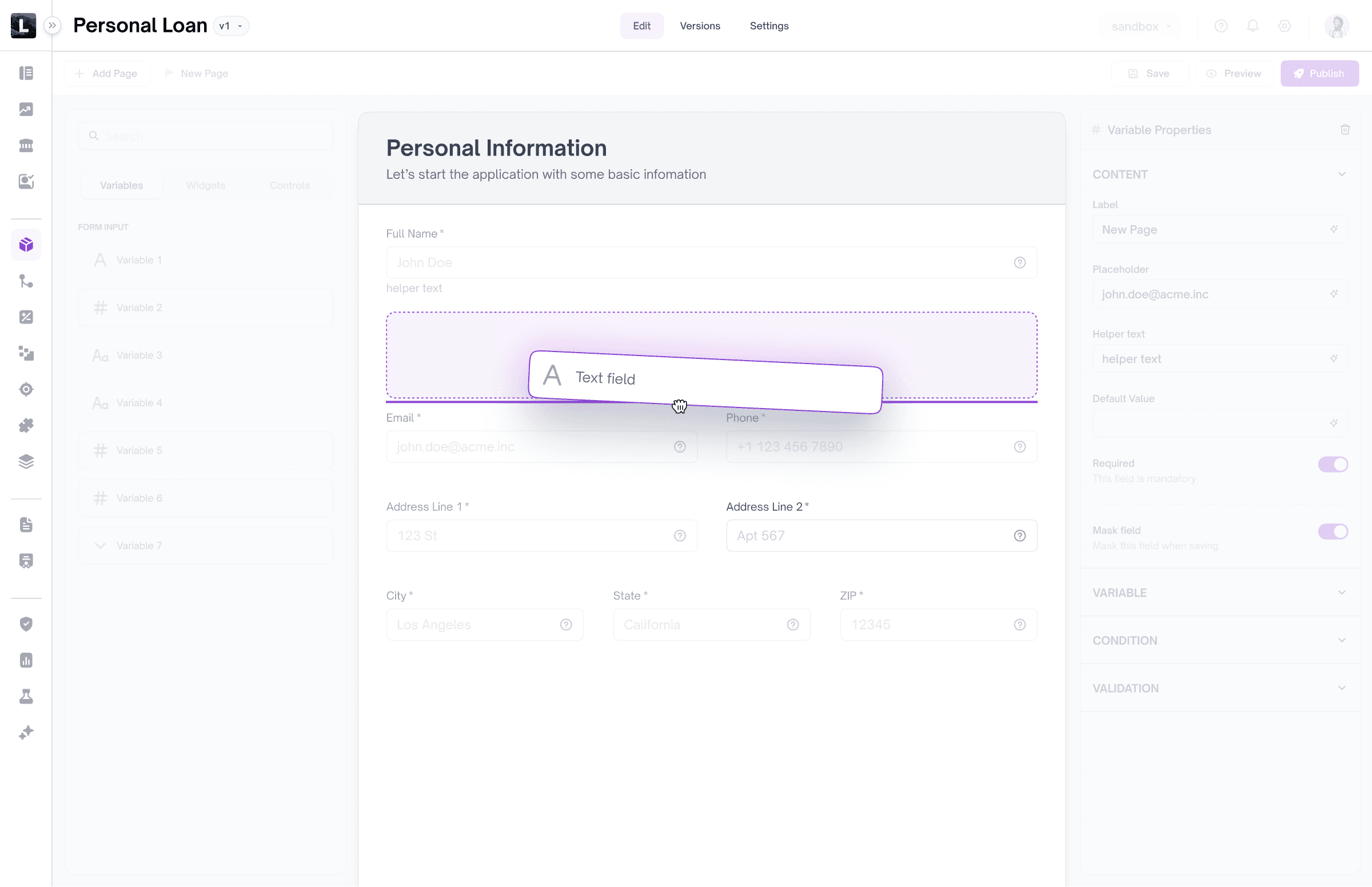Switch to the Widgets tab

point(206,186)
